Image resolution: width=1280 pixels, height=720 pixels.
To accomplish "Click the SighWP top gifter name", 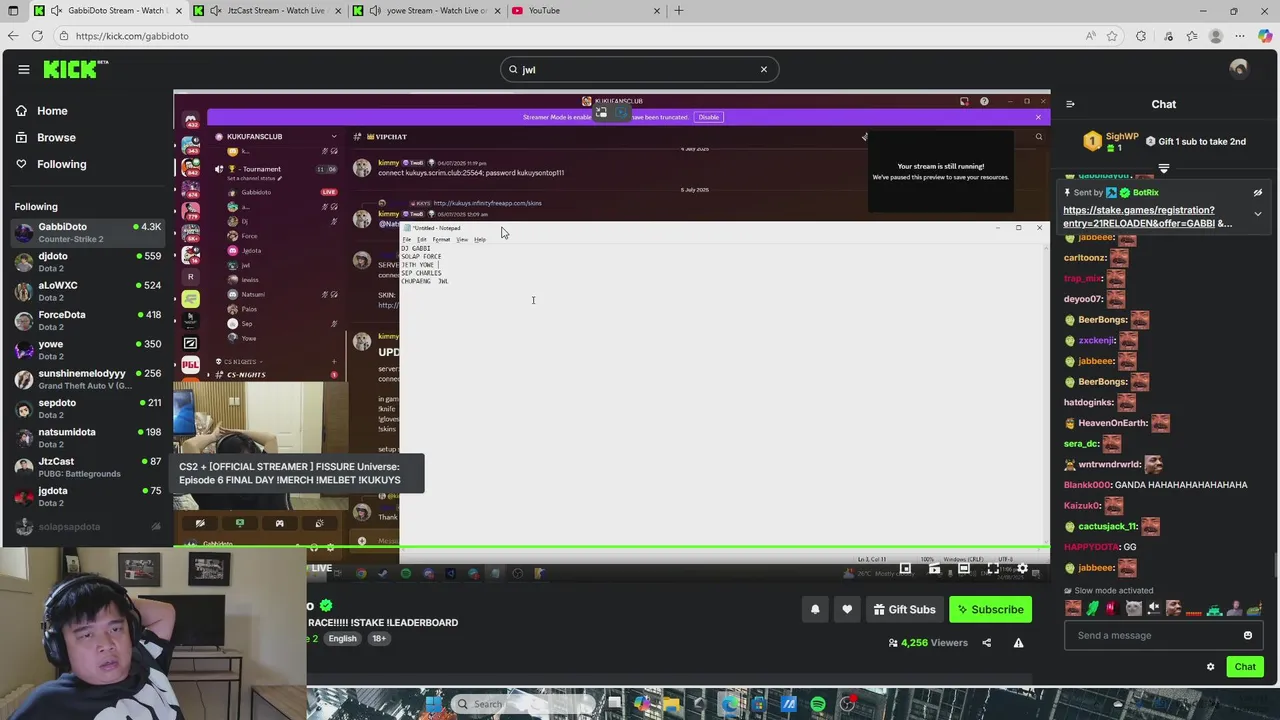I will 1122,136.
